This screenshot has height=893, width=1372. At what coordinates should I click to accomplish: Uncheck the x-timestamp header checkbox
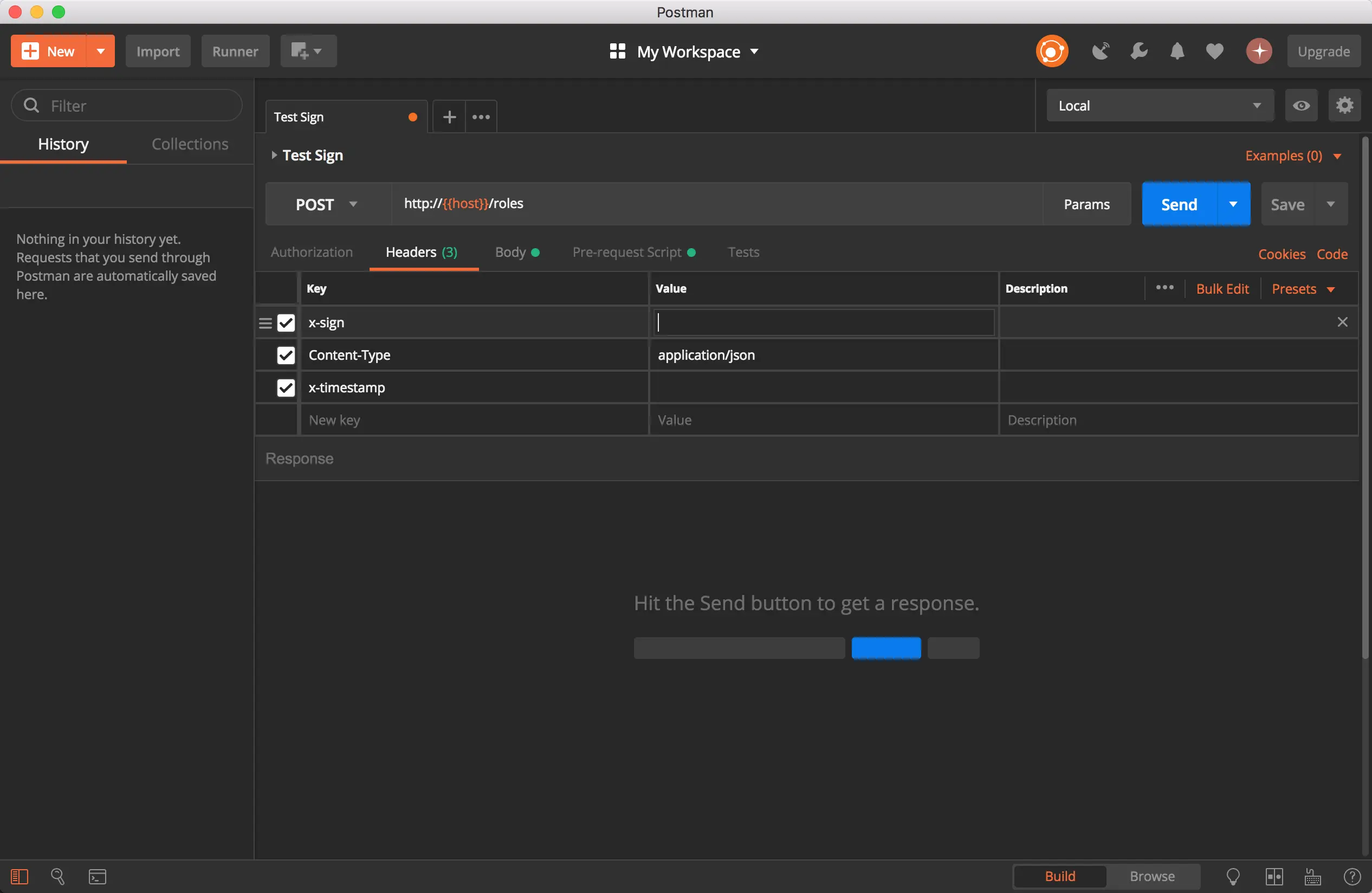286,388
